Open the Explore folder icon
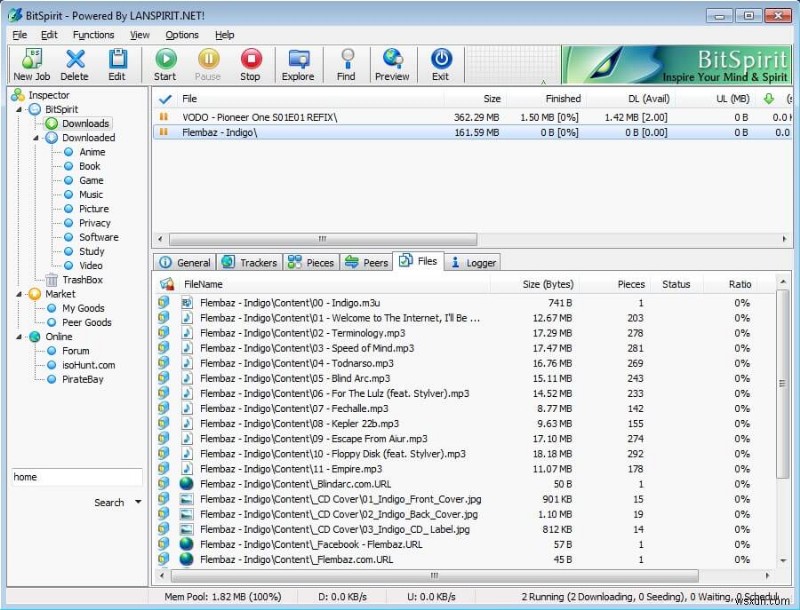Image resolution: width=800 pixels, height=610 pixels. (x=298, y=63)
